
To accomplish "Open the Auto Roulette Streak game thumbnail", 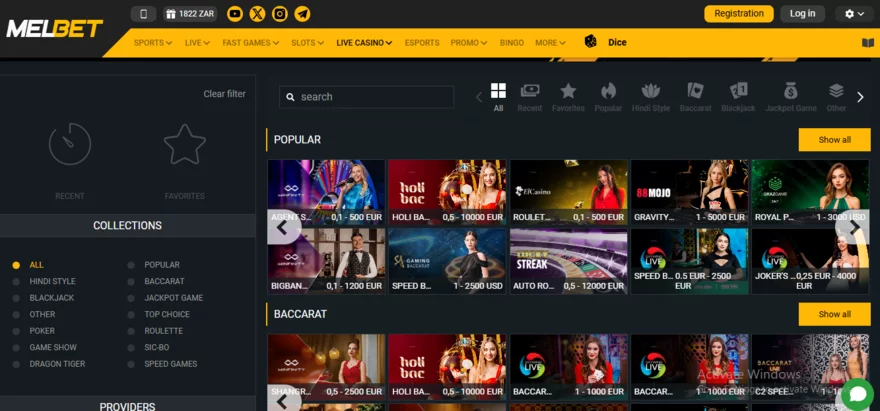I will point(569,261).
